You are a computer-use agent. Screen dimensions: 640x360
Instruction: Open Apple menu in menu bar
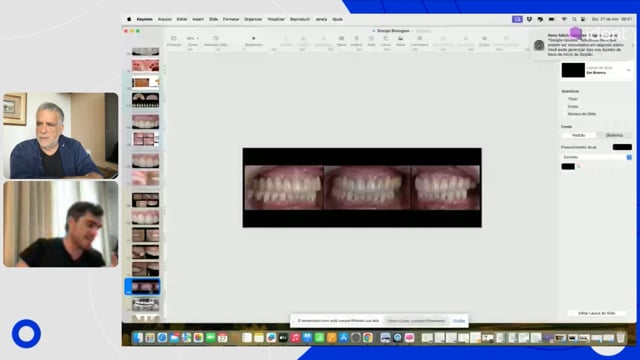tap(129, 19)
